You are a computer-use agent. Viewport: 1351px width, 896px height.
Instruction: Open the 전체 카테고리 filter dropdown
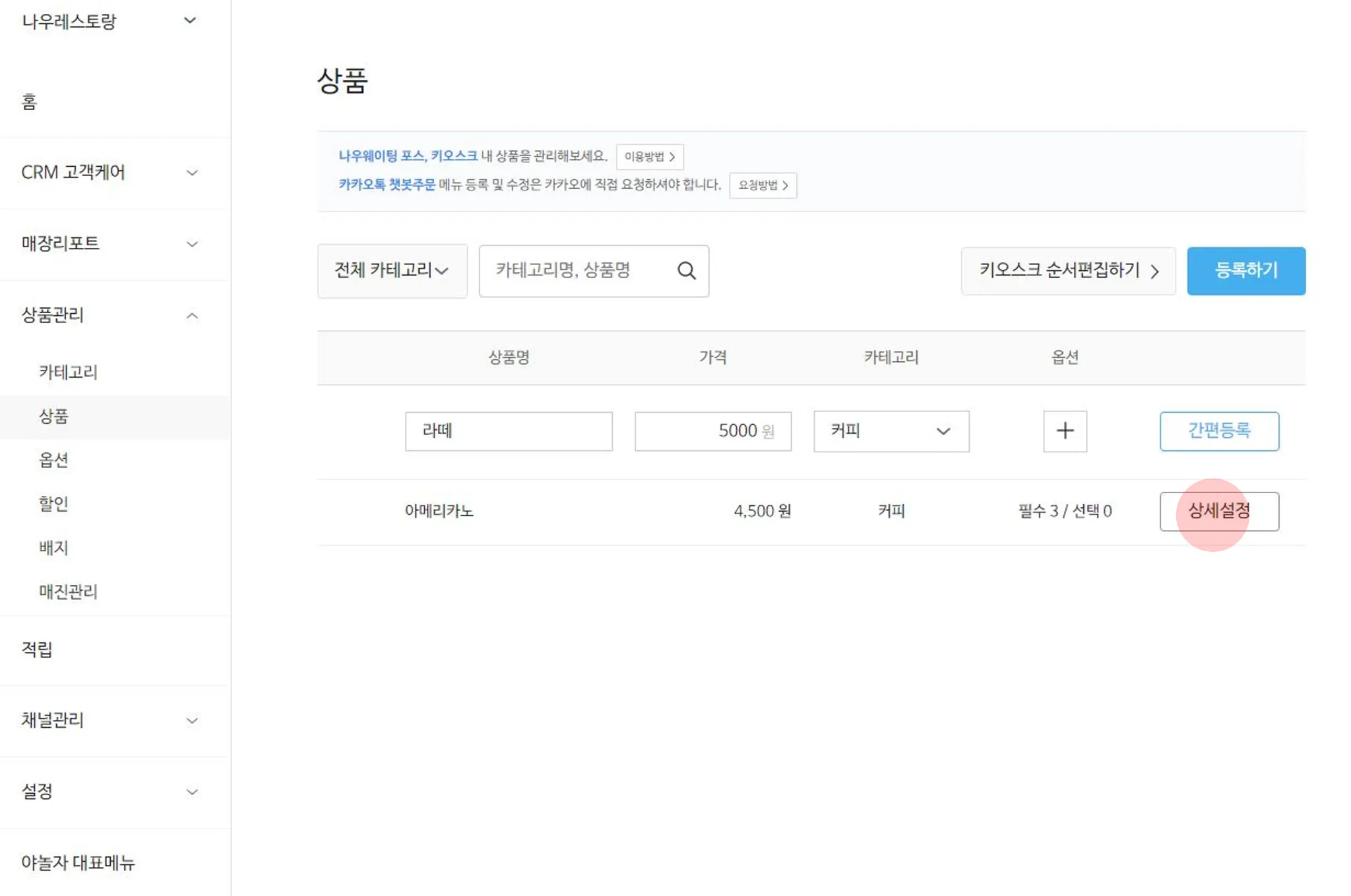(392, 271)
